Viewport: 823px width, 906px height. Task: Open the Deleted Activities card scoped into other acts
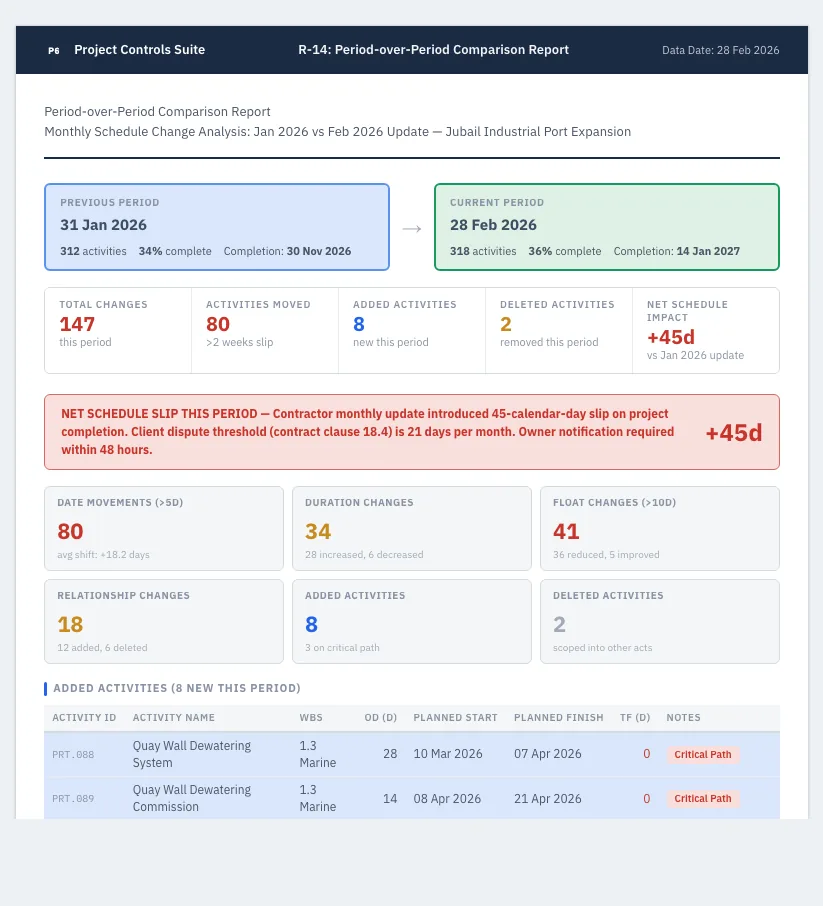[660, 622]
